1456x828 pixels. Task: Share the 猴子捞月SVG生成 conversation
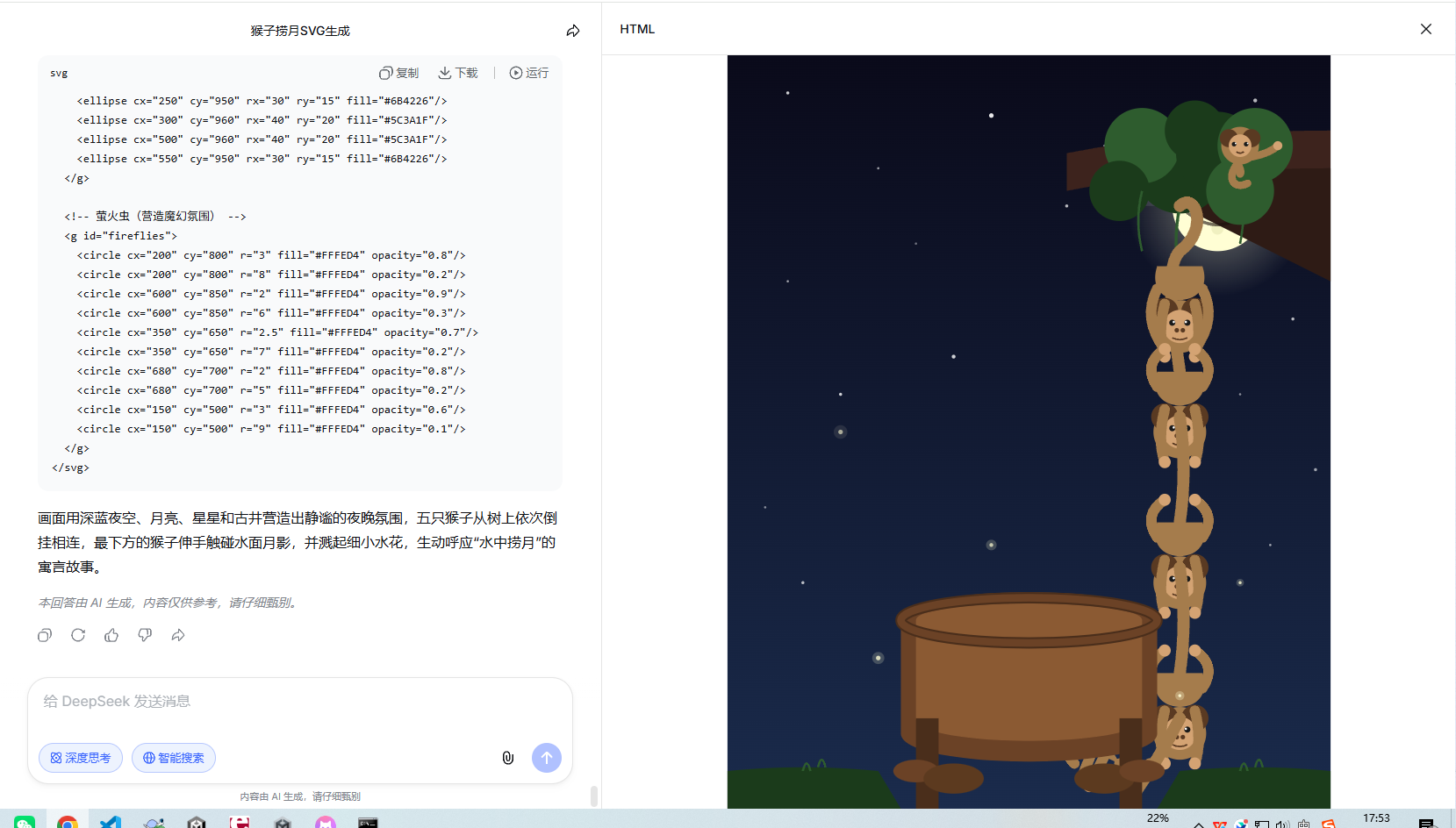click(x=573, y=31)
